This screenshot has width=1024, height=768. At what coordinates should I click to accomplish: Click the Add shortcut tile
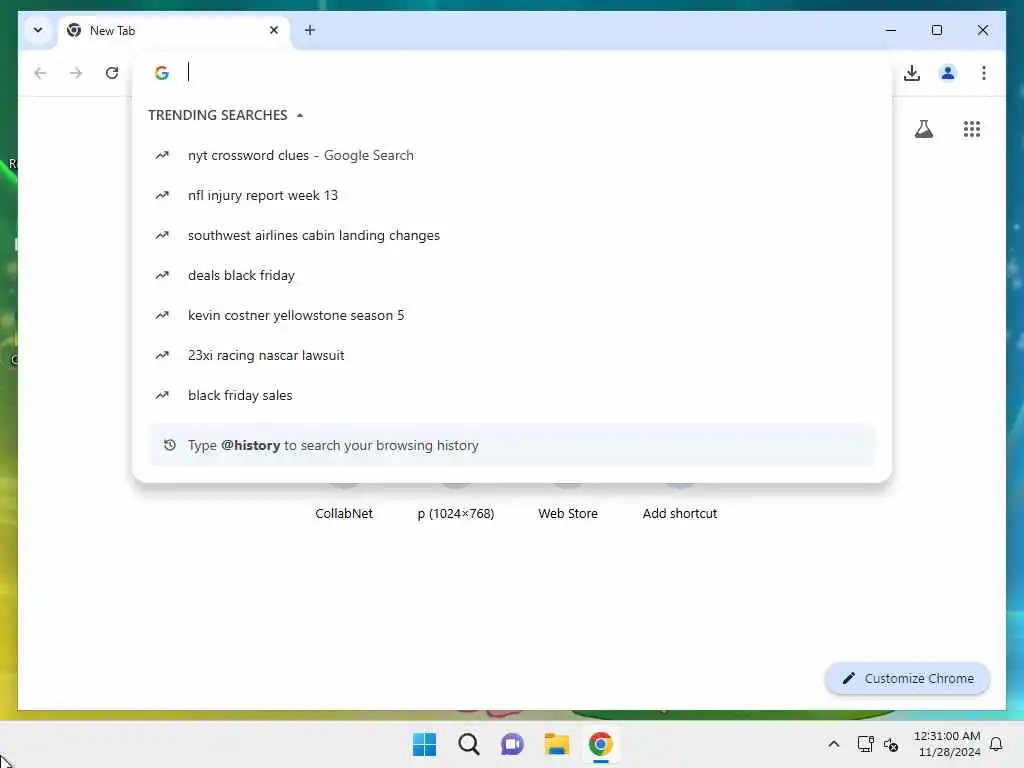click(x=680, y=513)
